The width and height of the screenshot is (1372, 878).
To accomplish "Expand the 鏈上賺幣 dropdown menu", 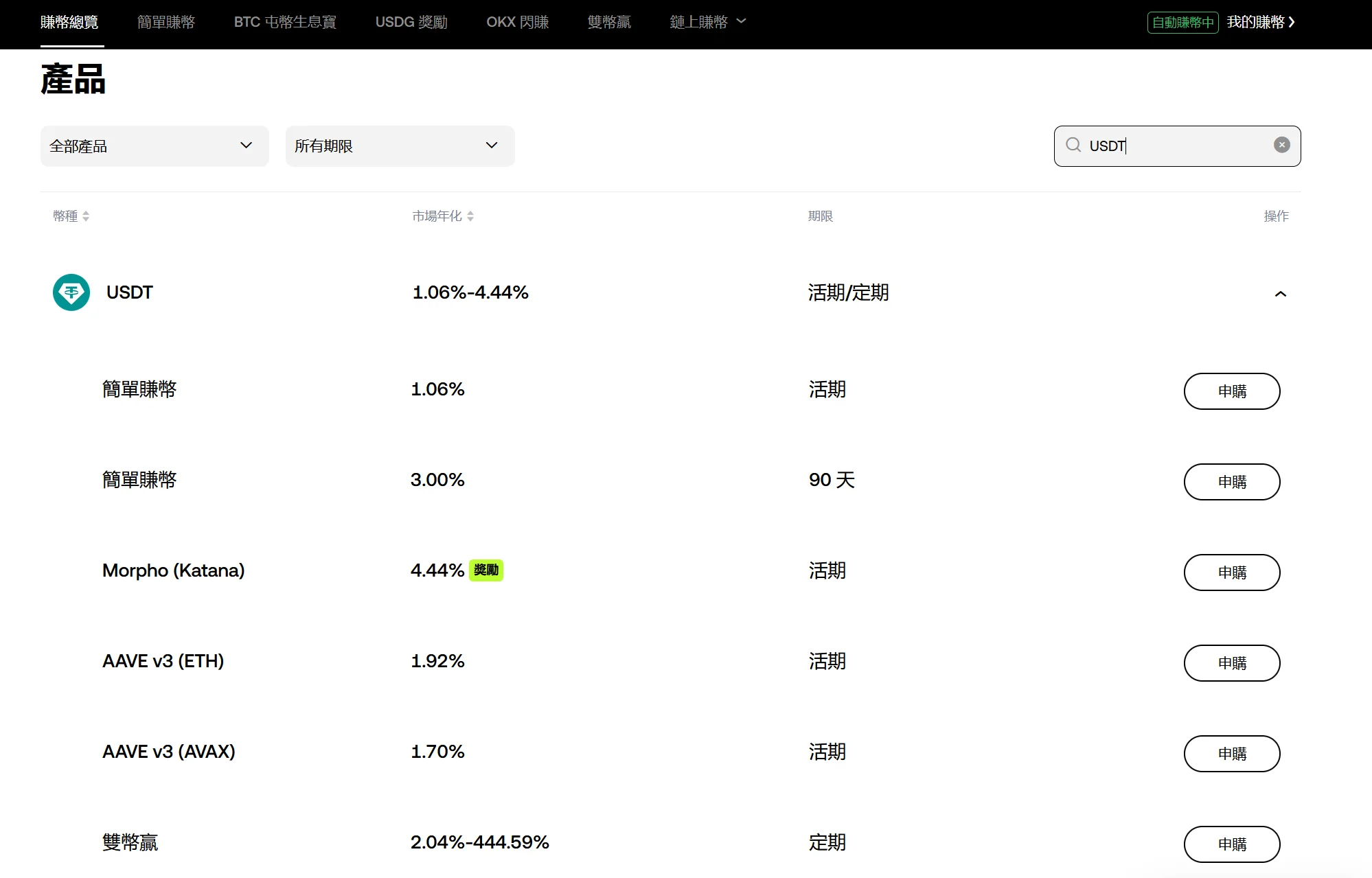I will [x=707, y=22].
